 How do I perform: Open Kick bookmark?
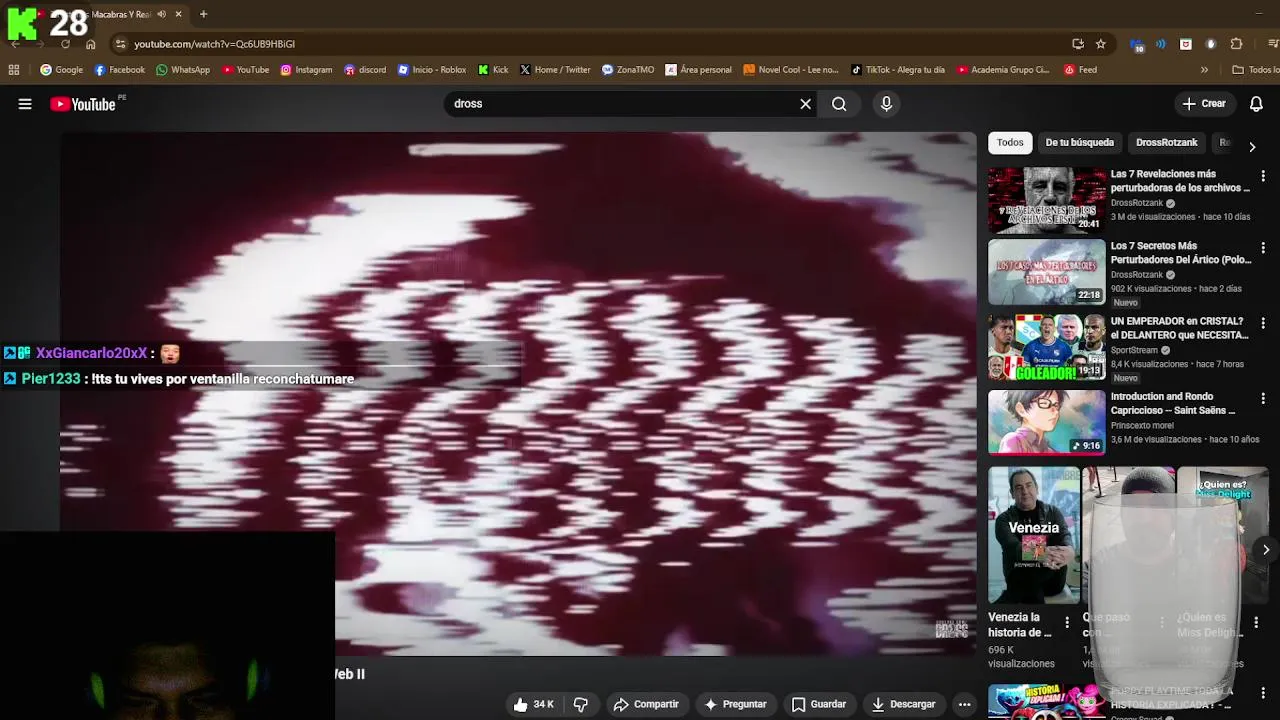point(493,70)
